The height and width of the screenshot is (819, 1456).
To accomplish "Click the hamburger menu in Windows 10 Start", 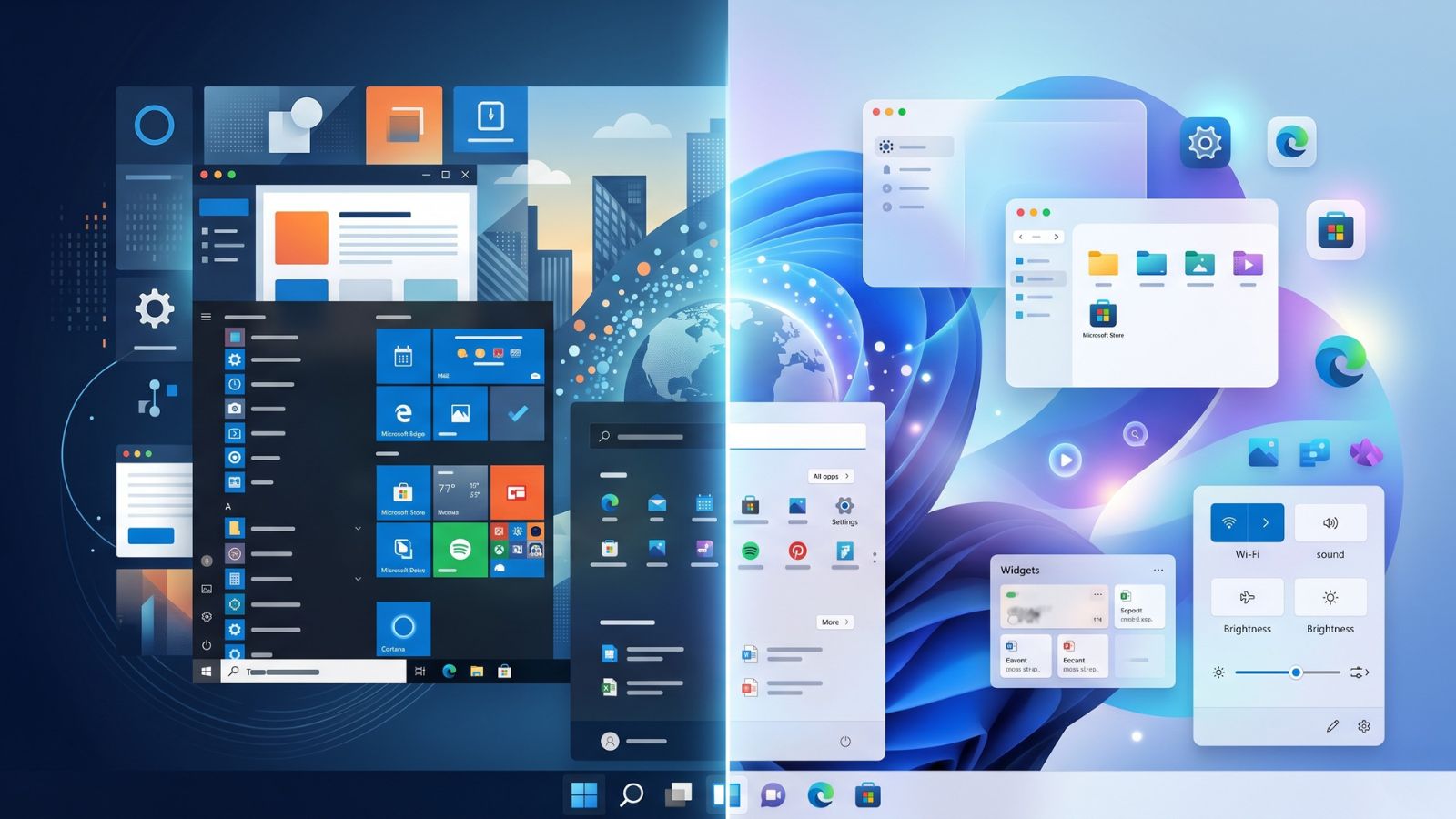I will pyautogui.click(x=207, y=317).
